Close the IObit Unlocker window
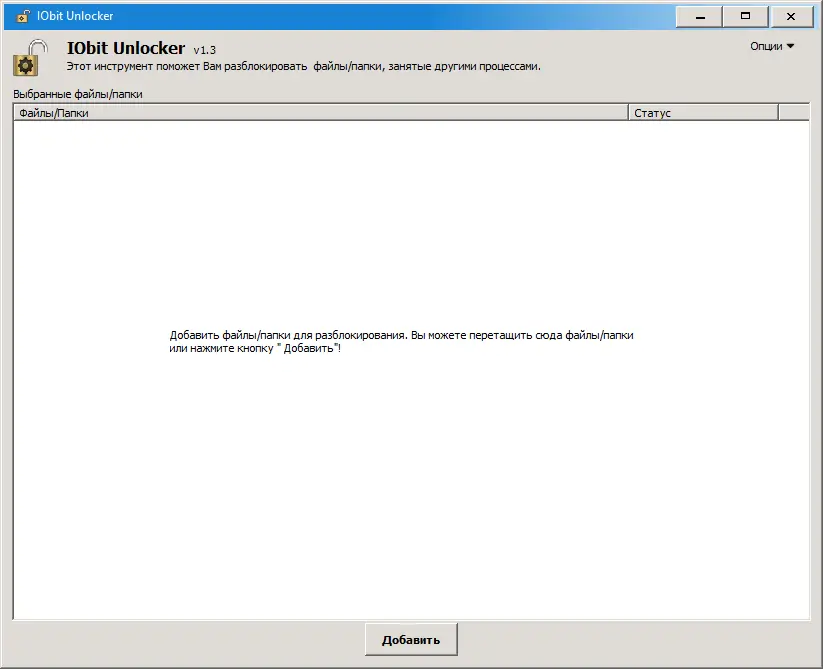Screen dimensions: 823x669 tap(791, 17)
